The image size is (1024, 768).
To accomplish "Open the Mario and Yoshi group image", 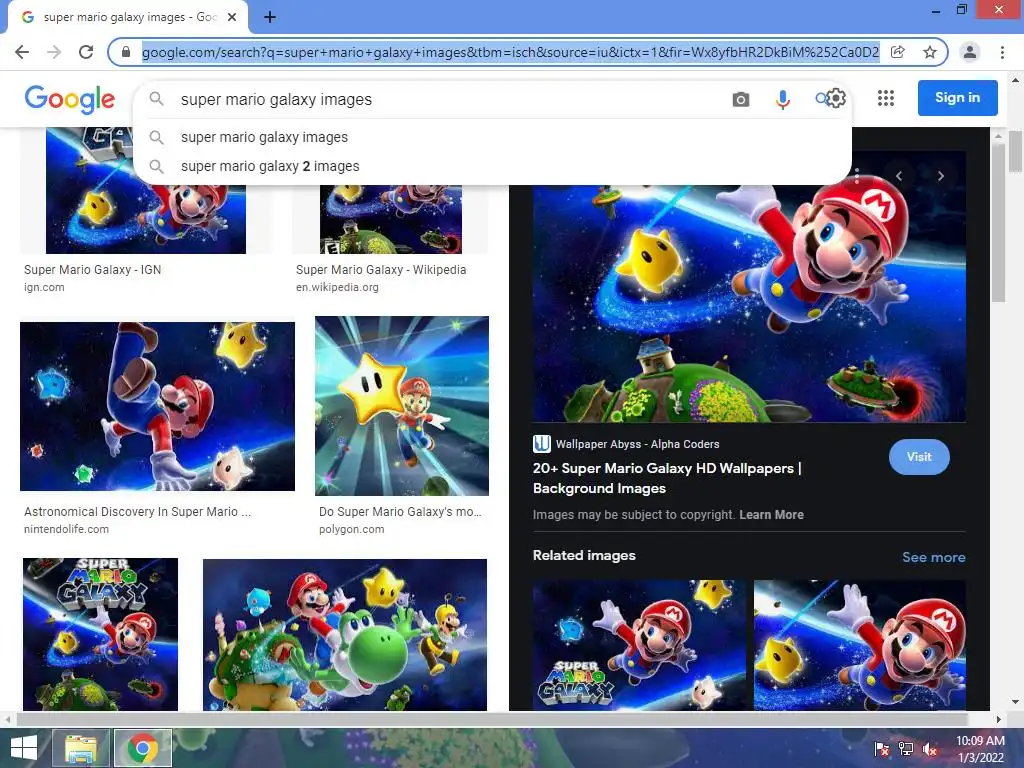I will [x=345, y=635].
